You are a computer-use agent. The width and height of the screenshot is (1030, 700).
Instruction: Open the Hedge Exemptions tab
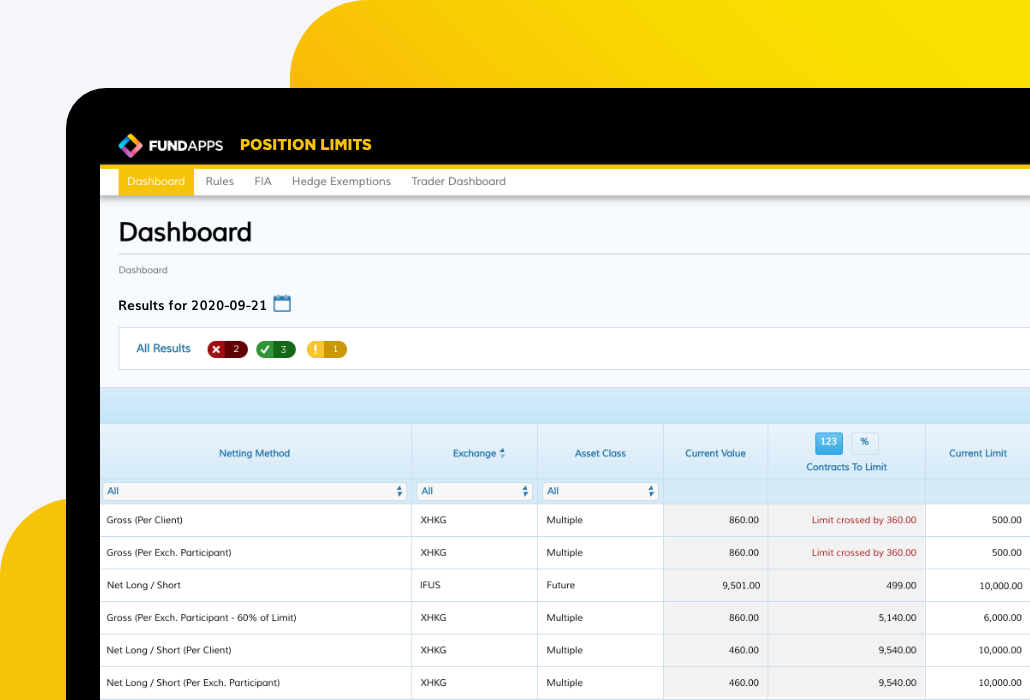click(x=341, y=181)
